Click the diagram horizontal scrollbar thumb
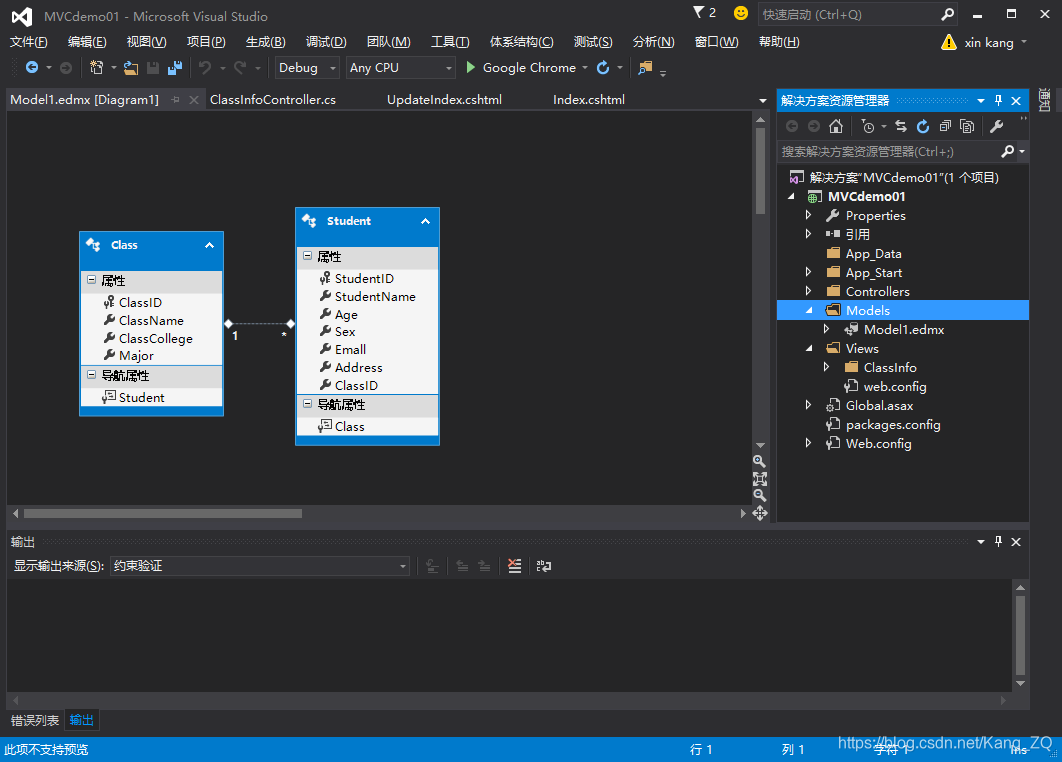The height and width of the screenshot is (762, 1062). pos(163,513)
